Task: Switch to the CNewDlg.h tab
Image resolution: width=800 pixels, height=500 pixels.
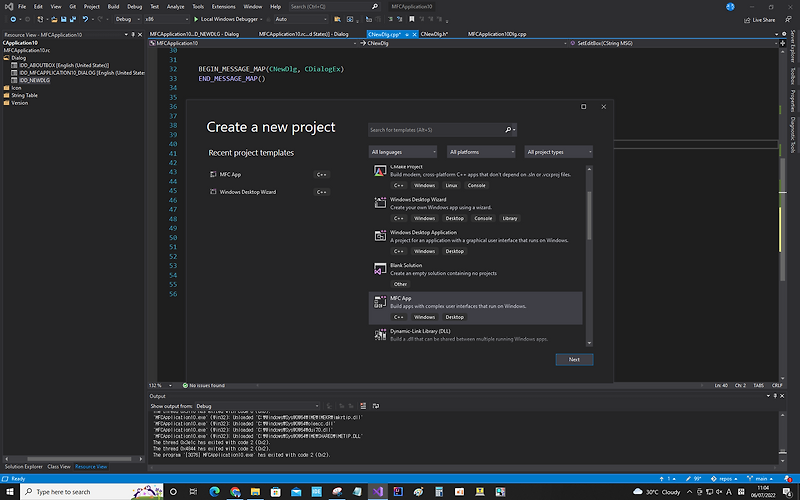Action: coord(434,34)
